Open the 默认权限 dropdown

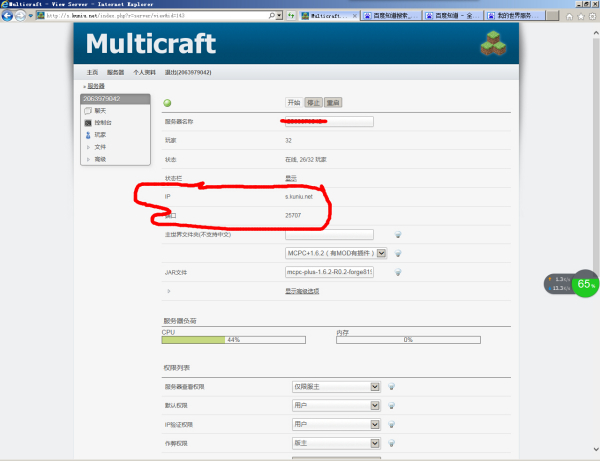tap(336, 406)
